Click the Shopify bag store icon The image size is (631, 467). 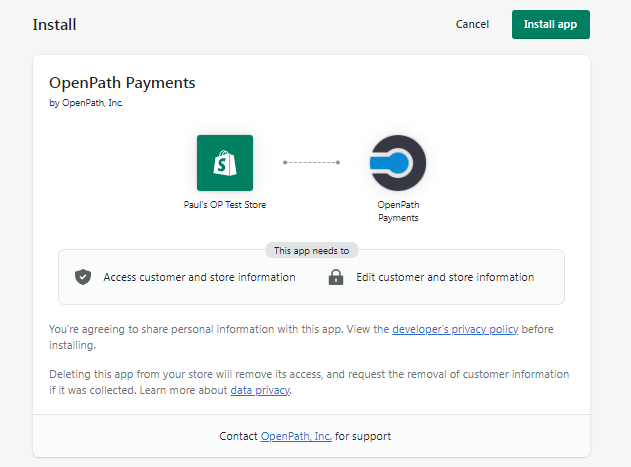(225, 163)
